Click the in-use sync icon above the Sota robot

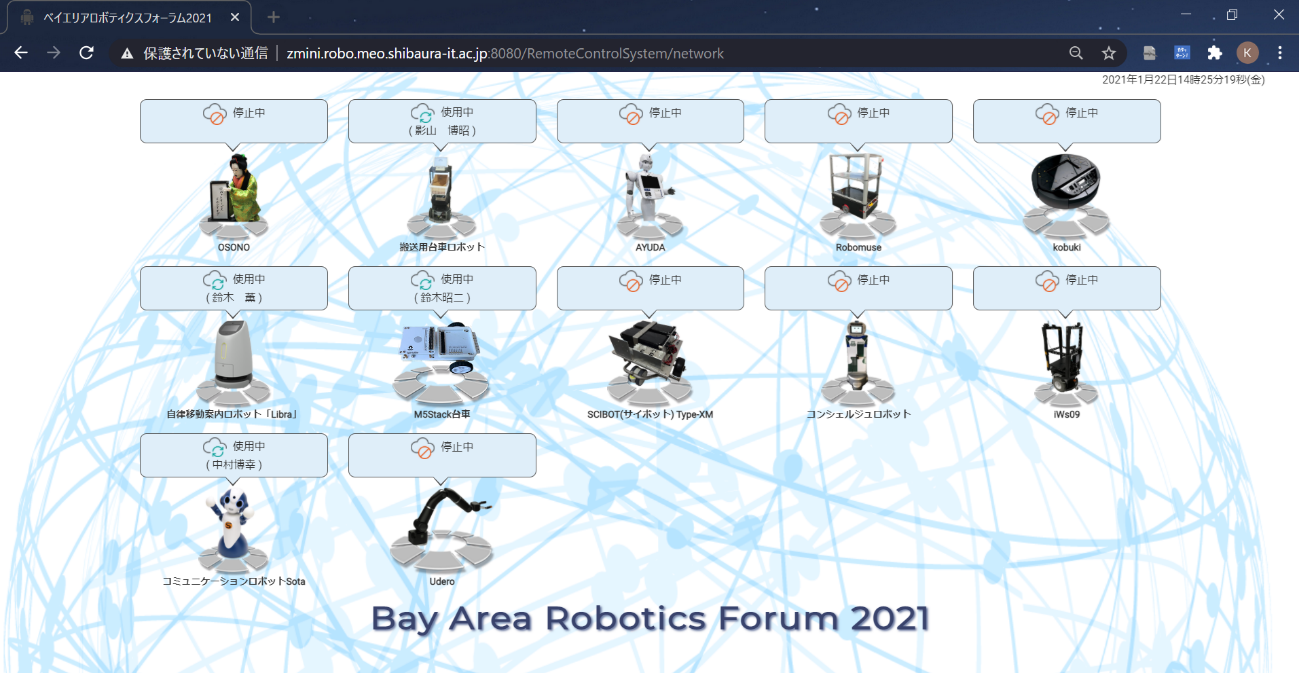[215, 448]
